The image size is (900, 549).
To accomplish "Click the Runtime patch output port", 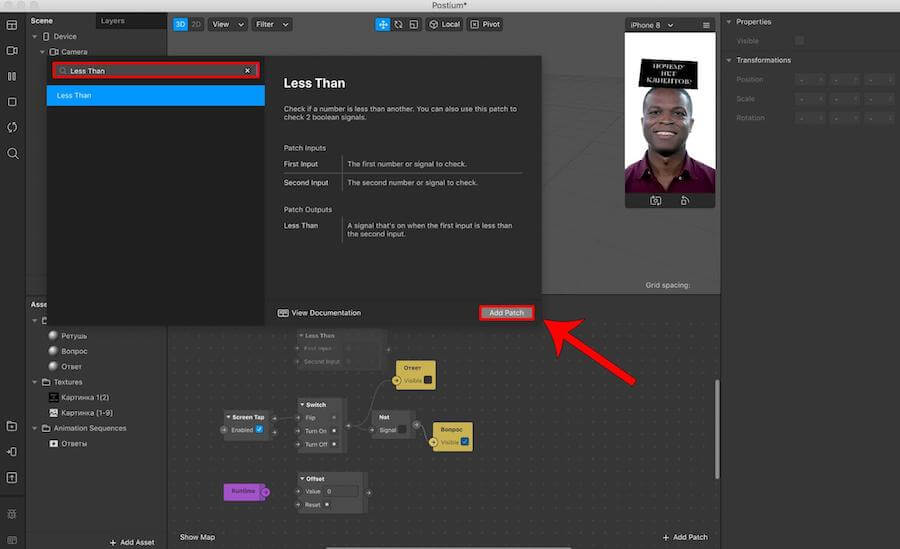I will 265,492.
